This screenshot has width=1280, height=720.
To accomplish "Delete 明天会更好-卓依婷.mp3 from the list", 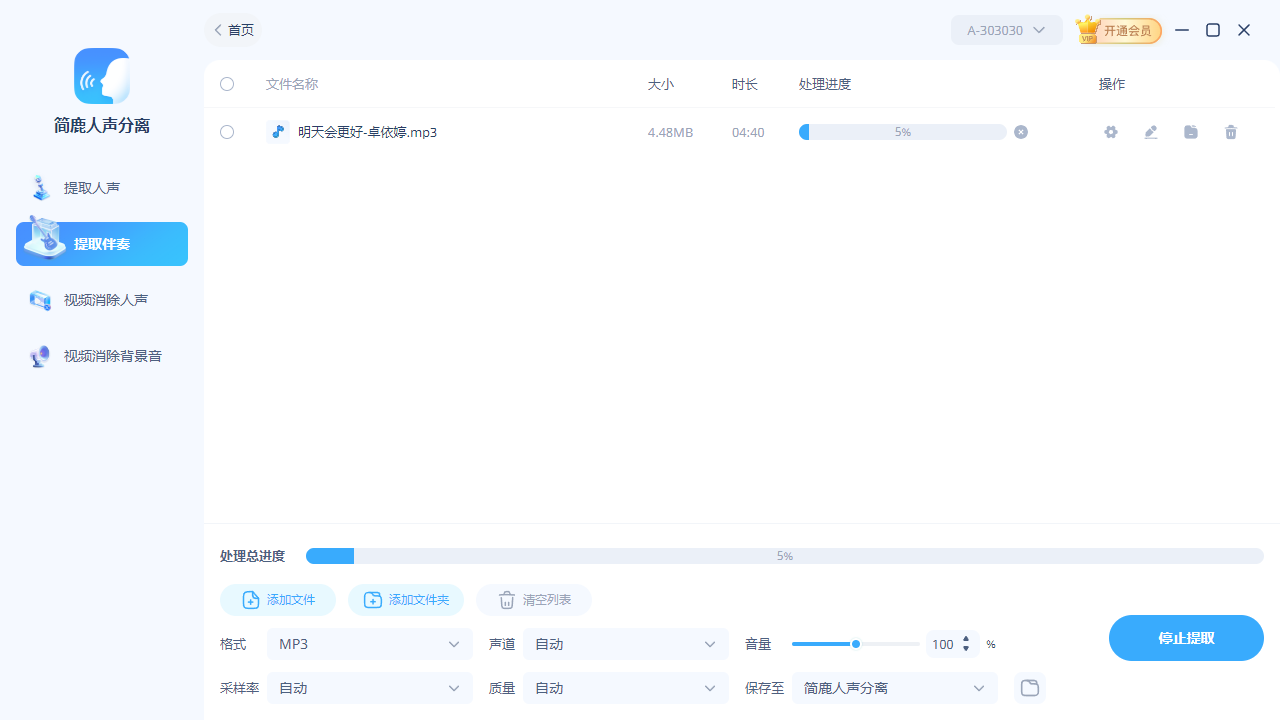I will point(1231,132).
